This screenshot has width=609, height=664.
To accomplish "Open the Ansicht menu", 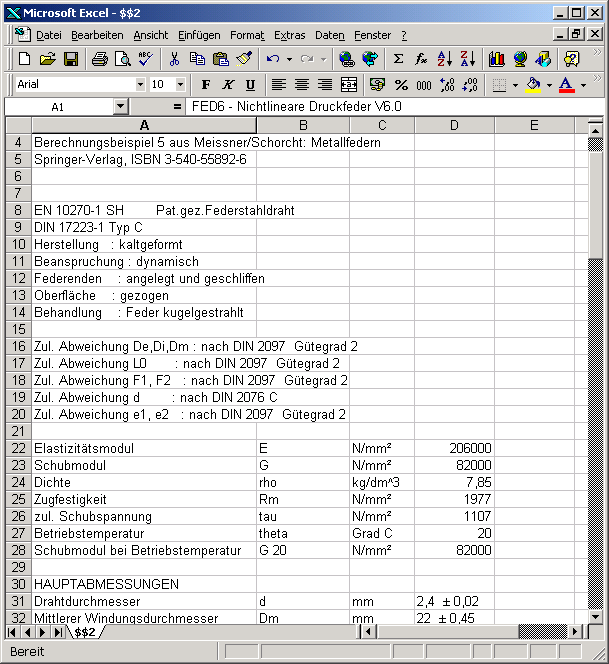I will tap(151, 35).
